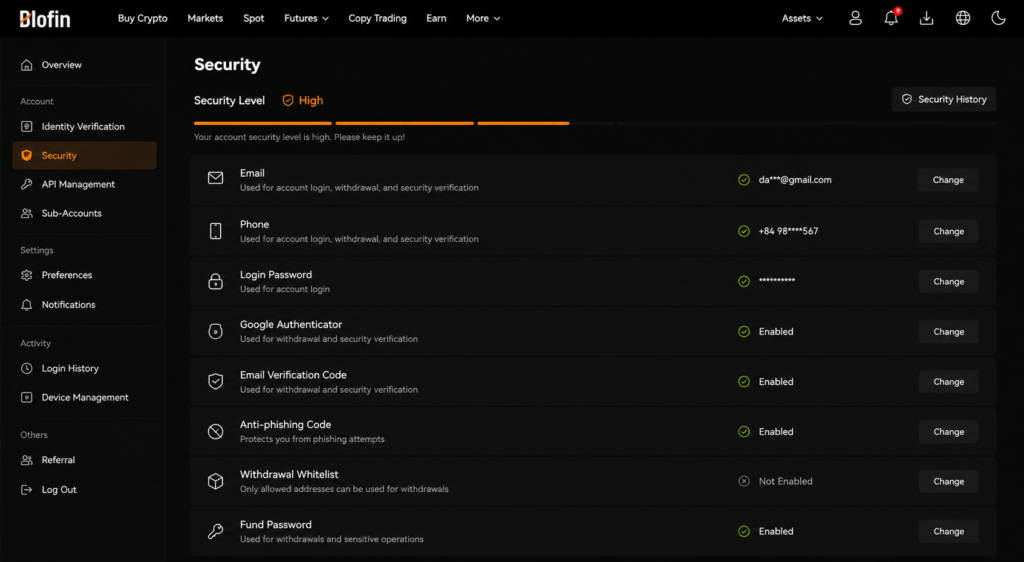The height and width of the screenshot is (562, 1024).
Task: Click the Login Password lock icon
Action: click(216, 281)
